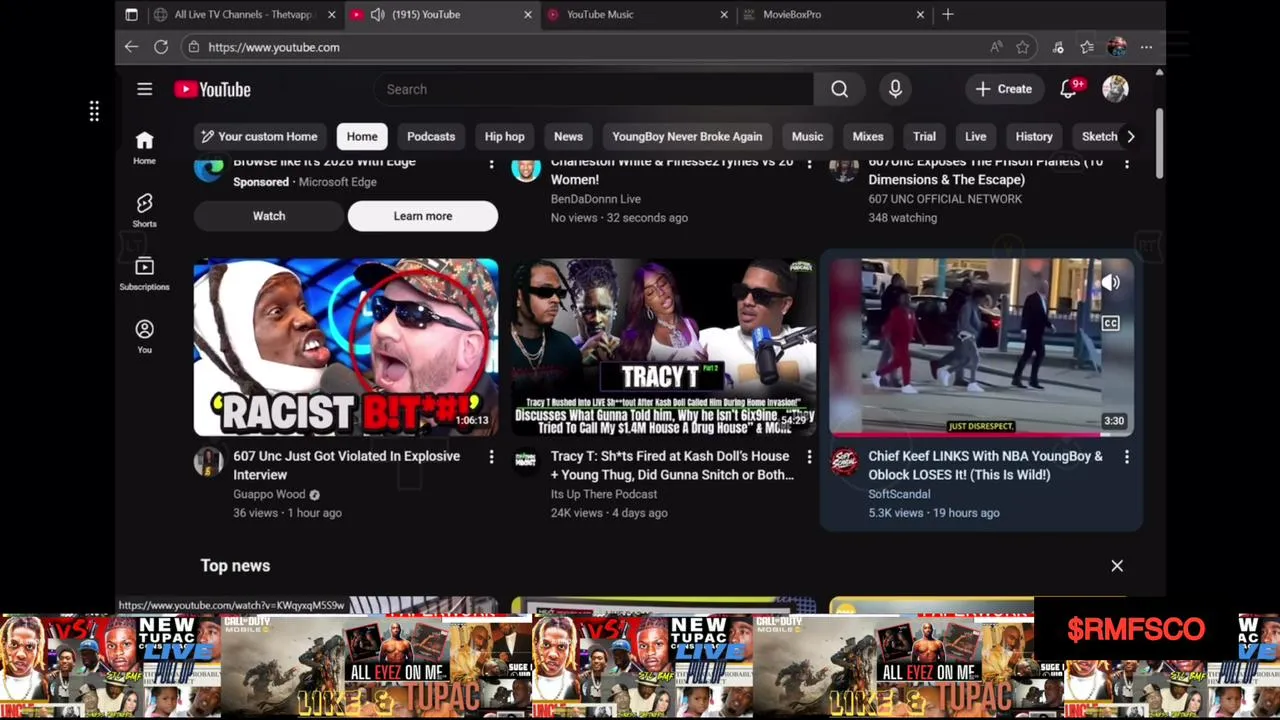Toggle captions on Chief Keef preview

[x=1111, y=323]
